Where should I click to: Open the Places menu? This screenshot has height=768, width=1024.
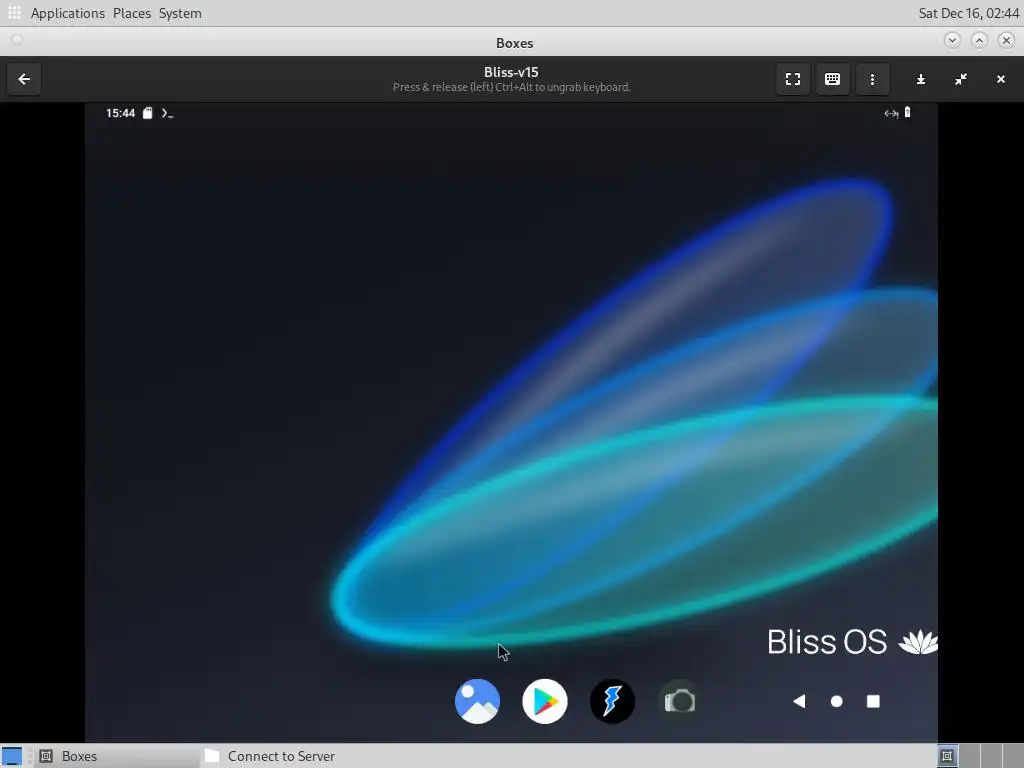coord(132,13)
